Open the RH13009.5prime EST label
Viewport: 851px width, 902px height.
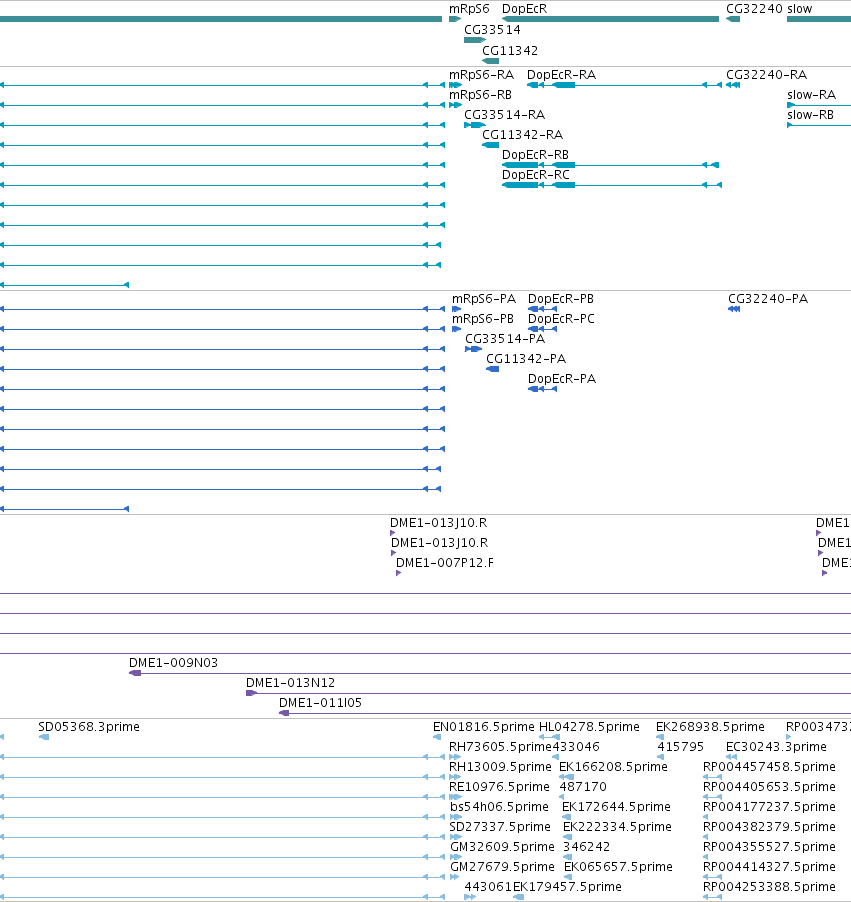pos(500,767)
